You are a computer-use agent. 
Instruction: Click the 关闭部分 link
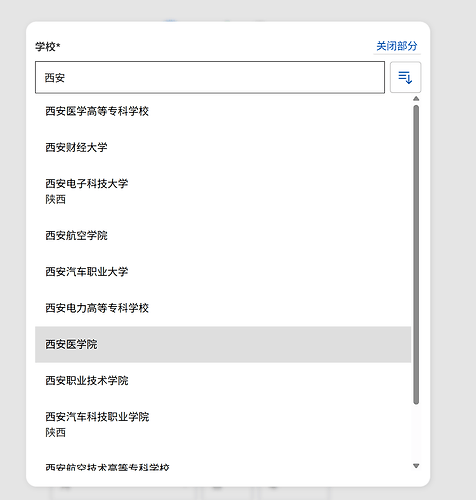click(397, 46)
